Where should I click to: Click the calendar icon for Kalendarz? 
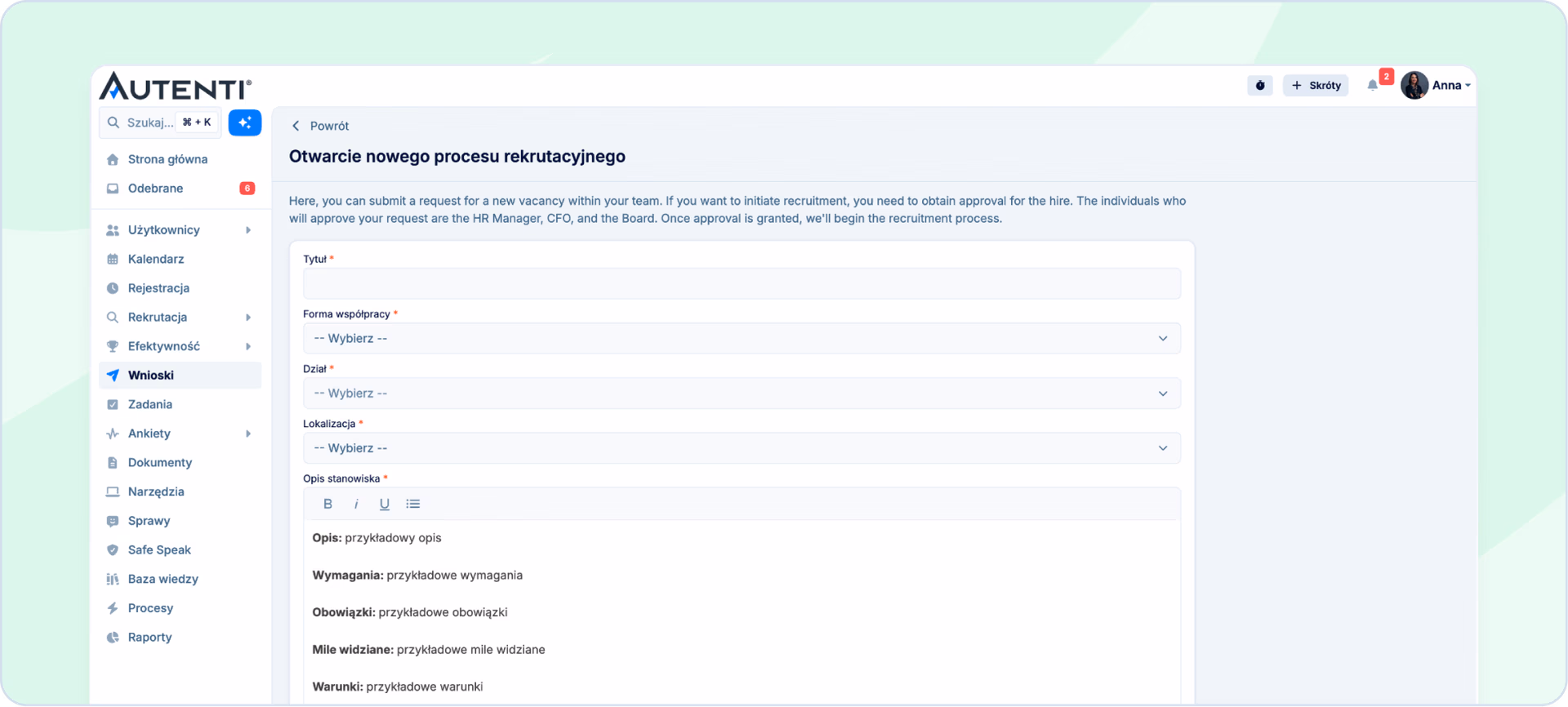click(113, 259)
